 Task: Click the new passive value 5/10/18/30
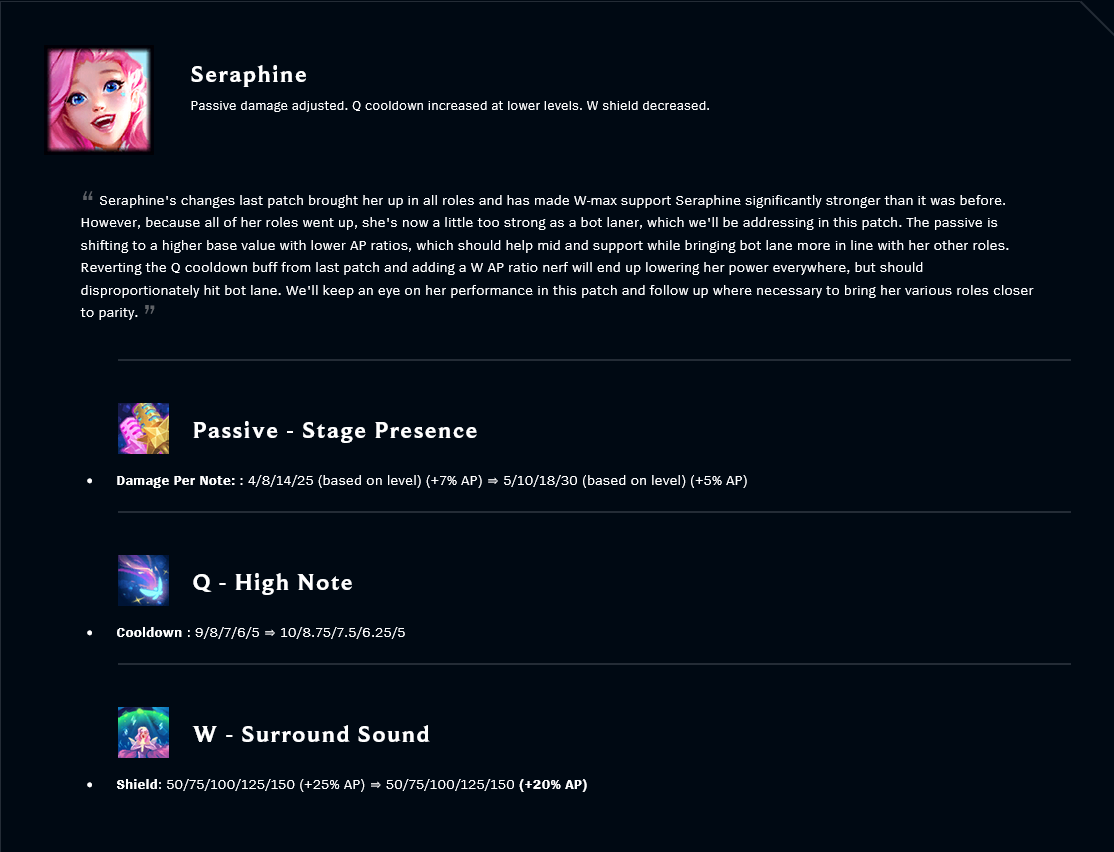click(541, 480)
